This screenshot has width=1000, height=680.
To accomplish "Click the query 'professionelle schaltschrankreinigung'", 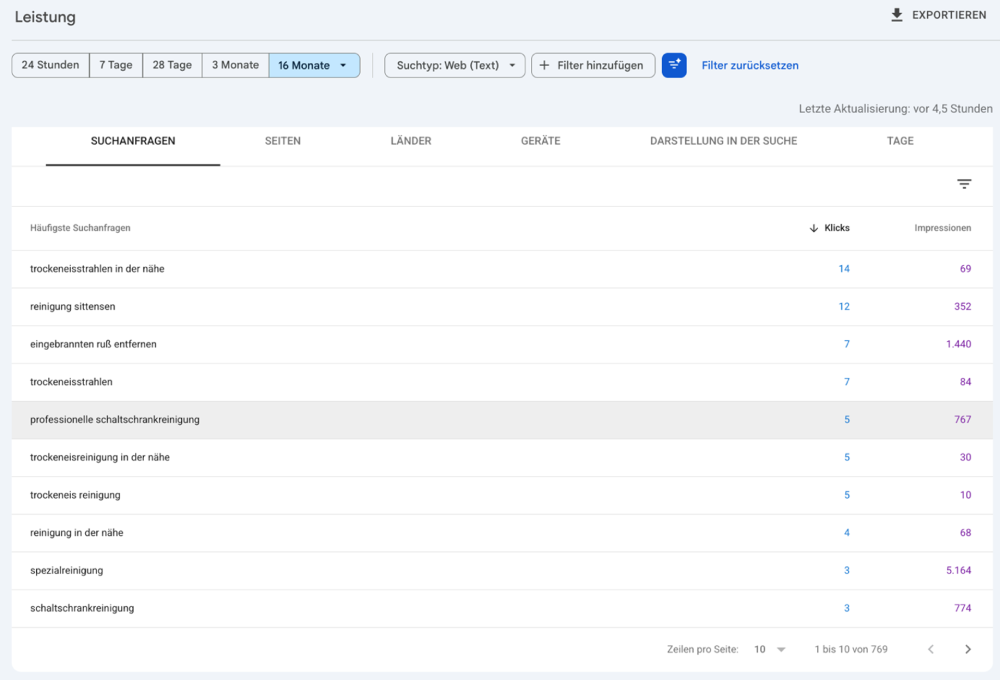I will point(115,419).
